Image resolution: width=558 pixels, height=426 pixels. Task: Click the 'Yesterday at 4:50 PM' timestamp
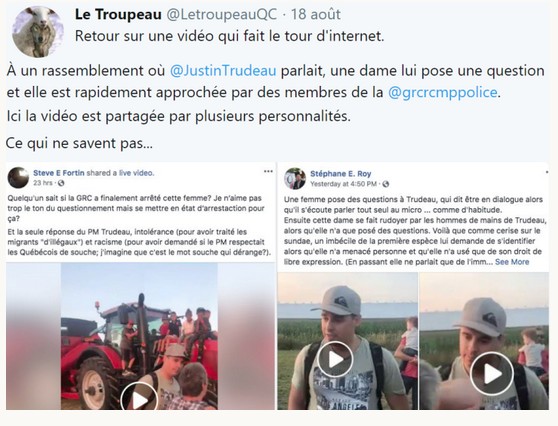tap(343, 184)
